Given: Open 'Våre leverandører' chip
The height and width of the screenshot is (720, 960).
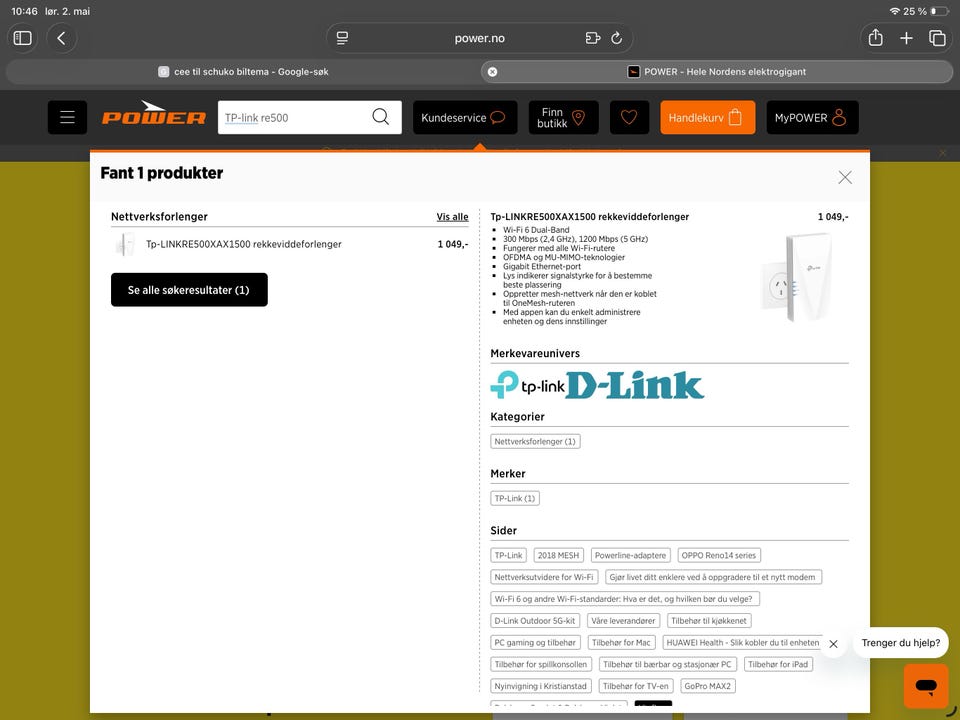Looking at the screenshot, I should 623,621.
